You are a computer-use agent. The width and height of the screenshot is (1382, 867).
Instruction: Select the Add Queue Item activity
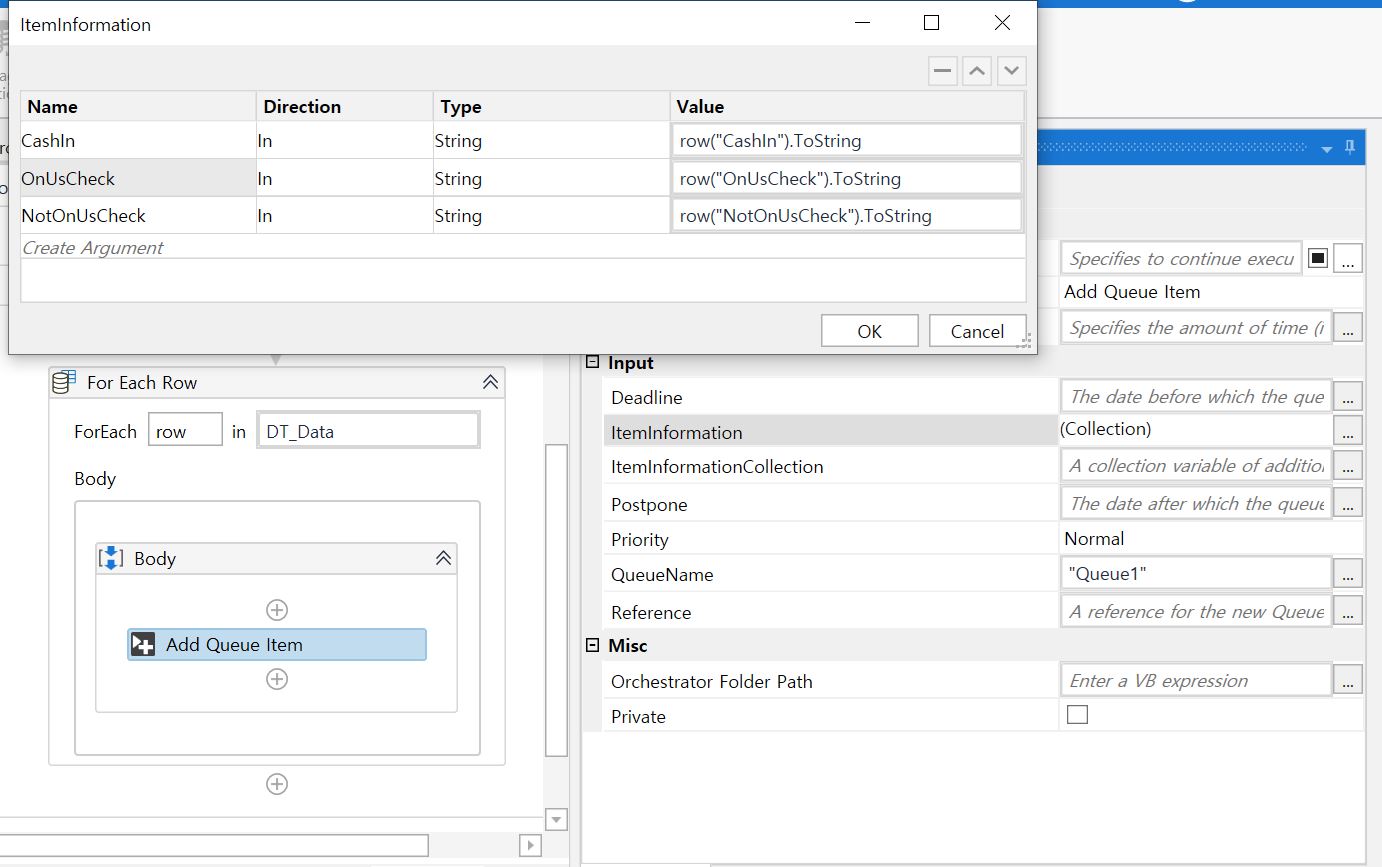click(x=277, y=645)
